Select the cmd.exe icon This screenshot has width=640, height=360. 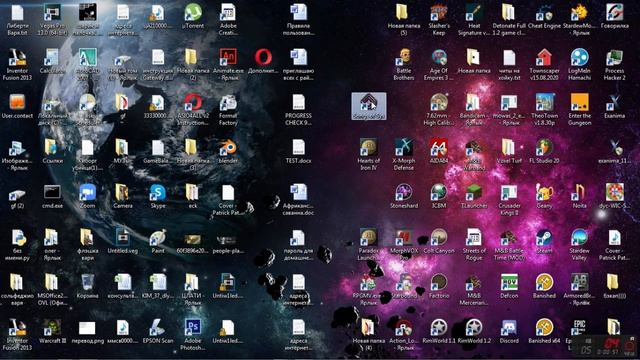tap(52, 196)
